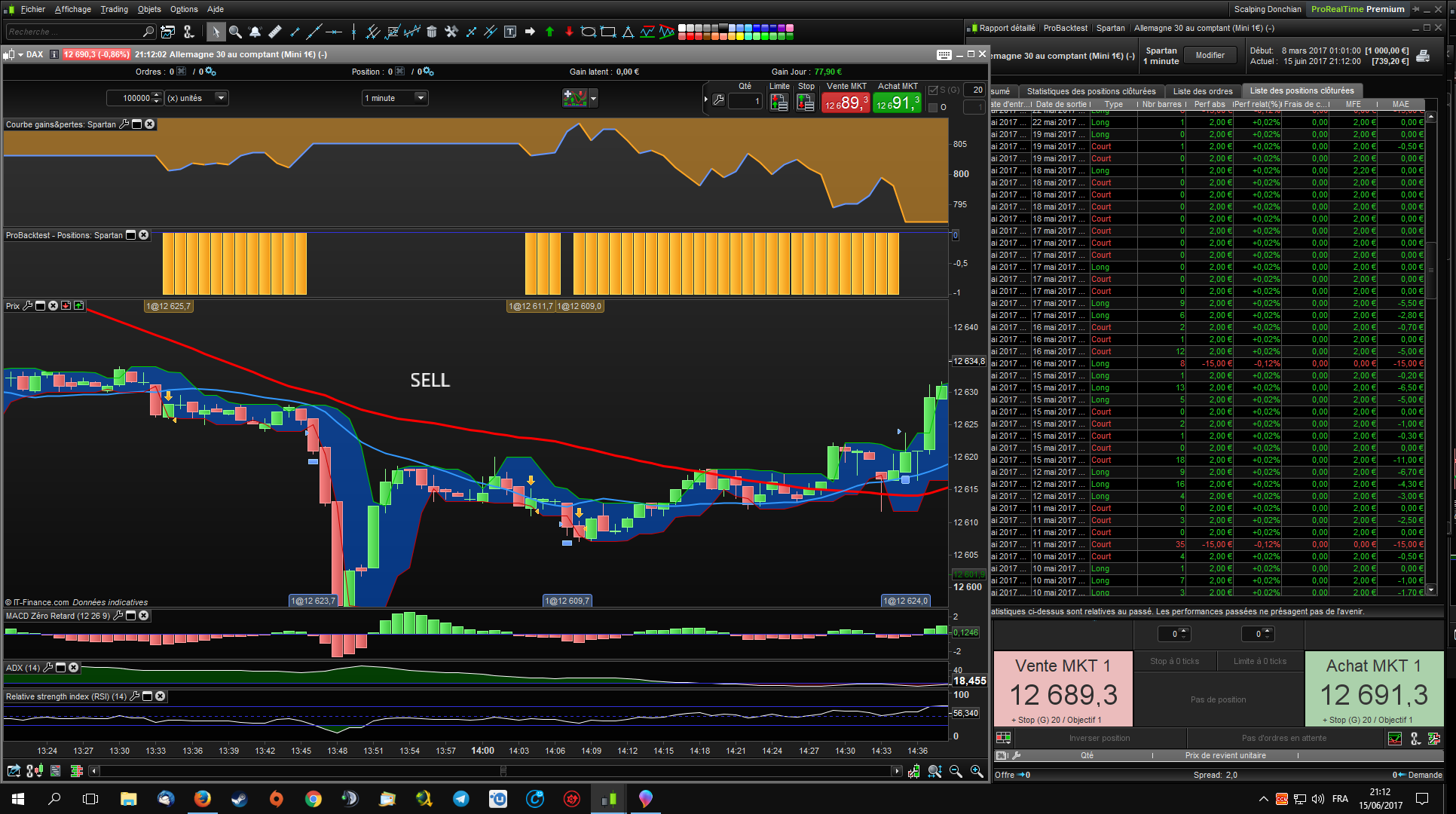Click the Limite order icon
The image size is (1456, 814).
point(778,102)
